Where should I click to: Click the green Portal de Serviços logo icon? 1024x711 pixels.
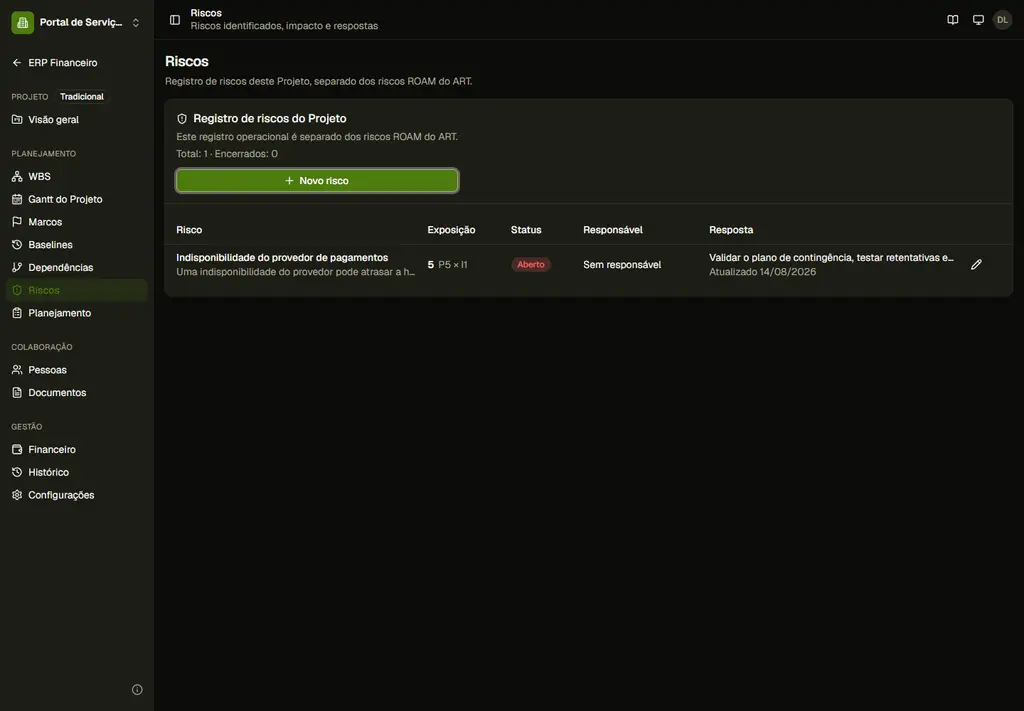pyautogui.click(x=22, y=22)
